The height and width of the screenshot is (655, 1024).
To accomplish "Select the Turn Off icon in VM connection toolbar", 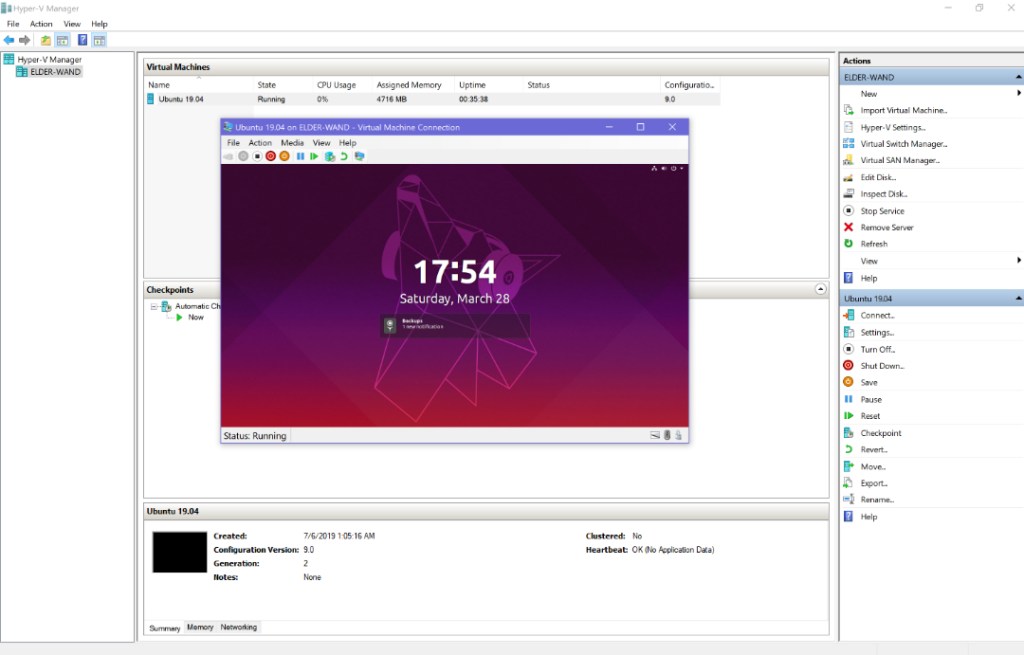I will (x=257, y=156).
